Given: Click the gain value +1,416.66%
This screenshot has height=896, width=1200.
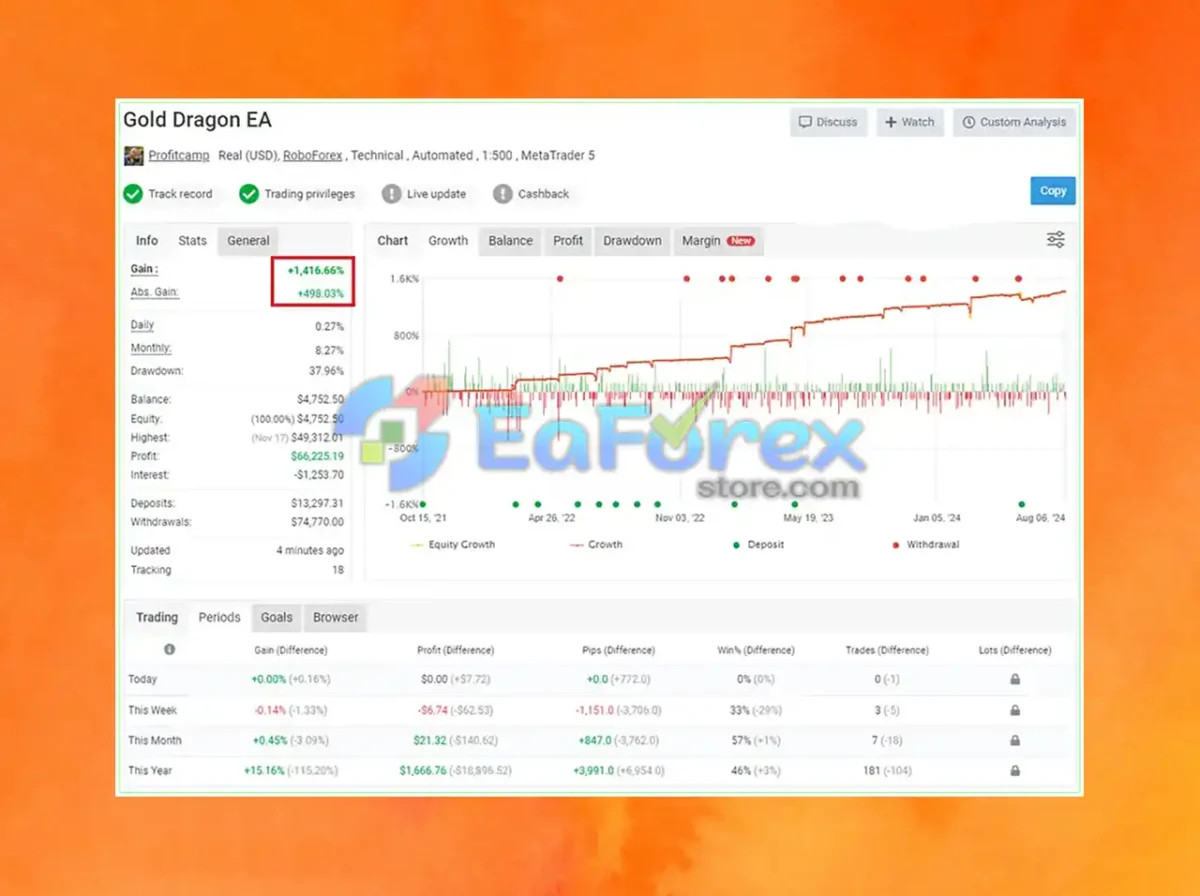Looking at the screenshot, I should coord(316,271).
